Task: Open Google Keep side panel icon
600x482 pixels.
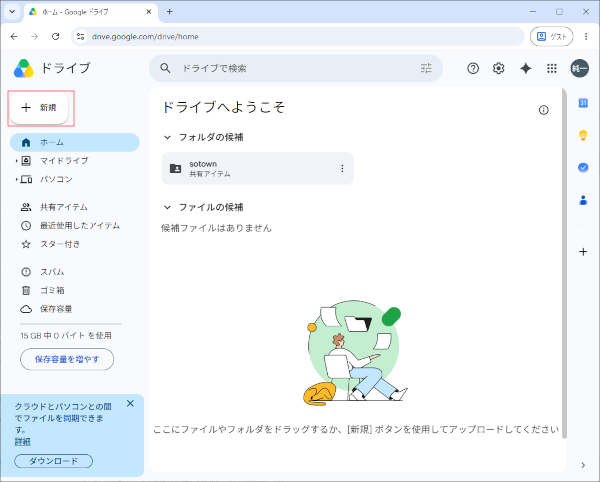Action: [x=583, y=135]
